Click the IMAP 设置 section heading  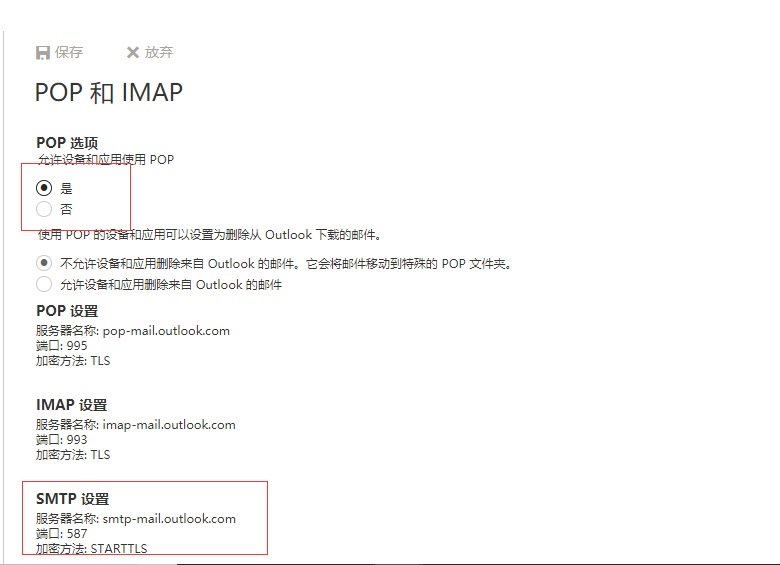point(72,405)
